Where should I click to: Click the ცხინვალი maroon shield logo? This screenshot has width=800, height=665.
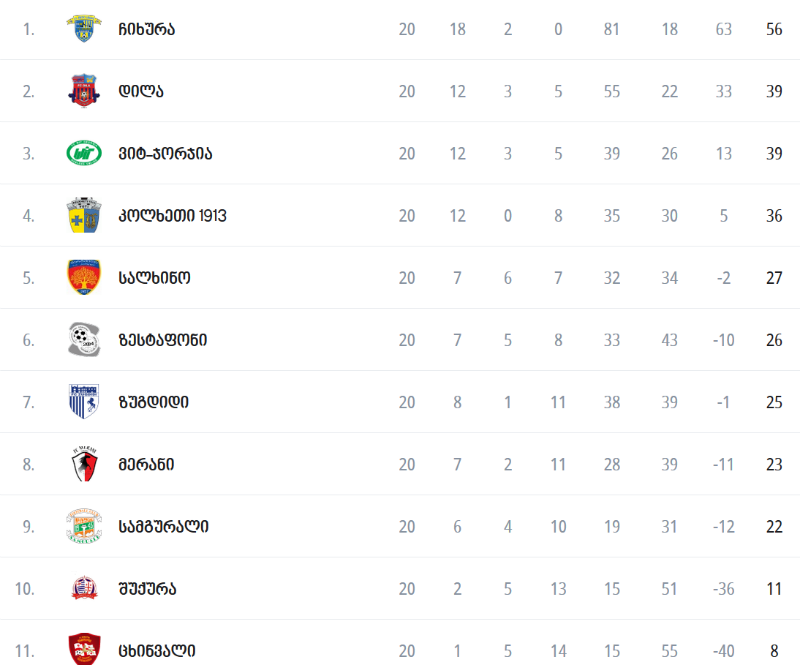pos(84,649)
